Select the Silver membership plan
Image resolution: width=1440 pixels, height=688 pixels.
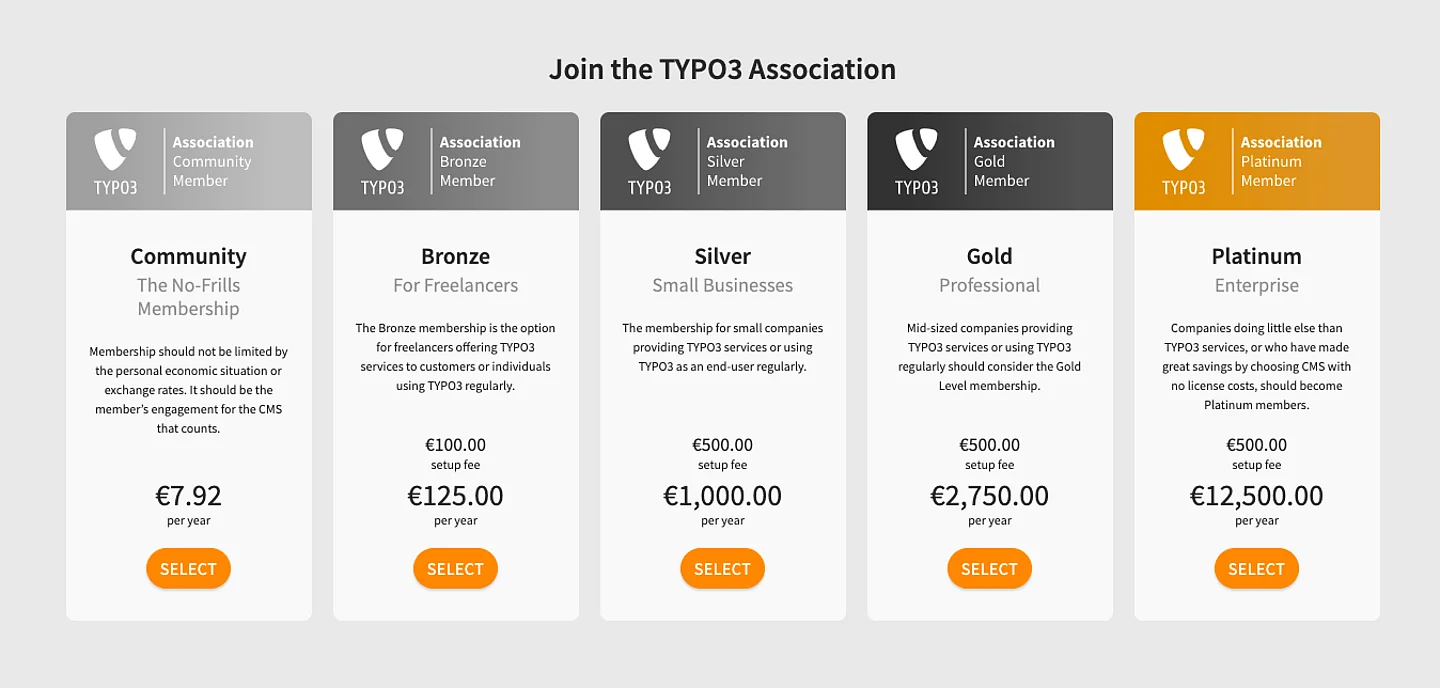(x=722, y=568)
